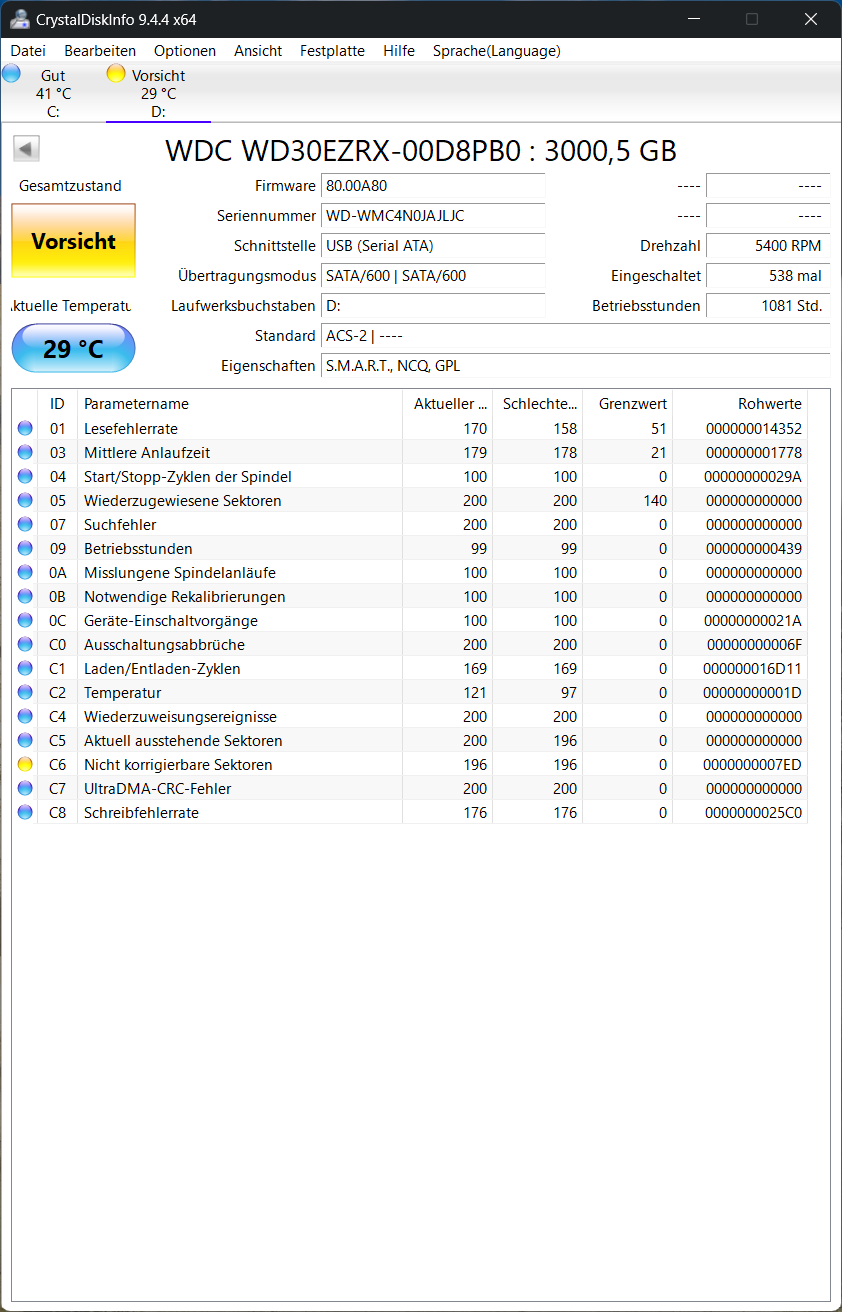Image resolution: width=842 pixels, height=1312 pixels.
Task: Click raw value 000000014352
Action: (x=753, y=429)
